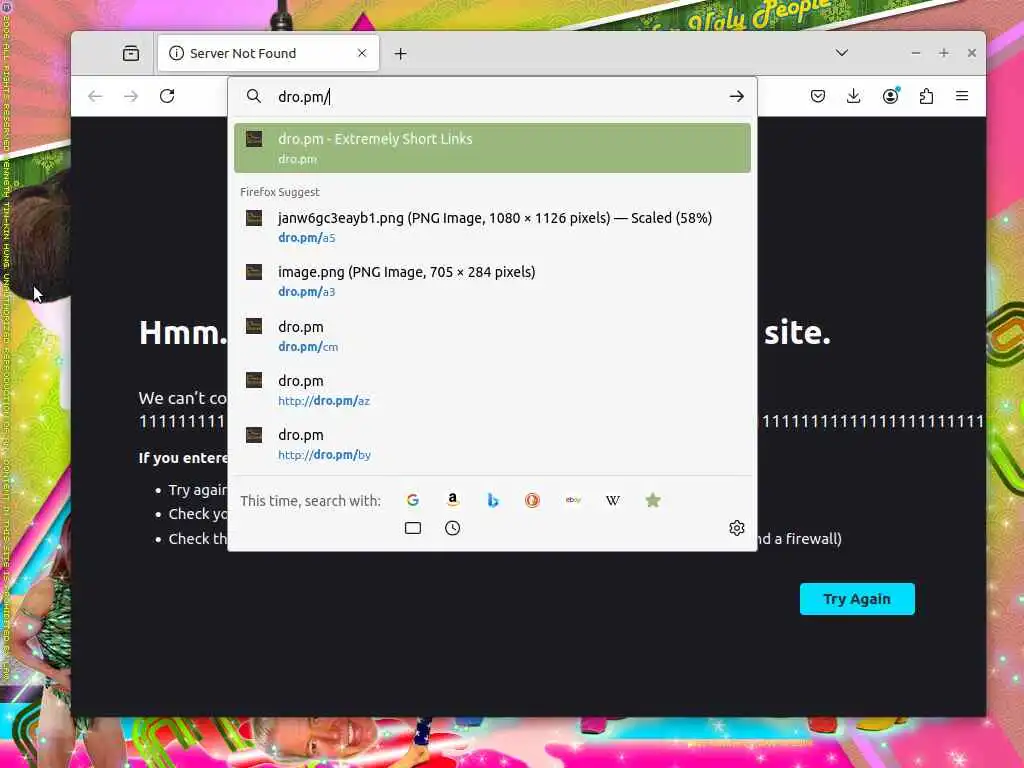Click the 'This time, search with:' label

(x=310, y=501)
